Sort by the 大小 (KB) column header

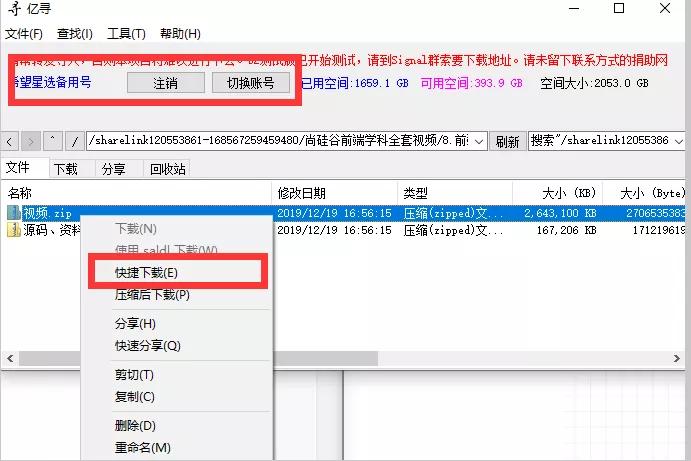(557, 193)
